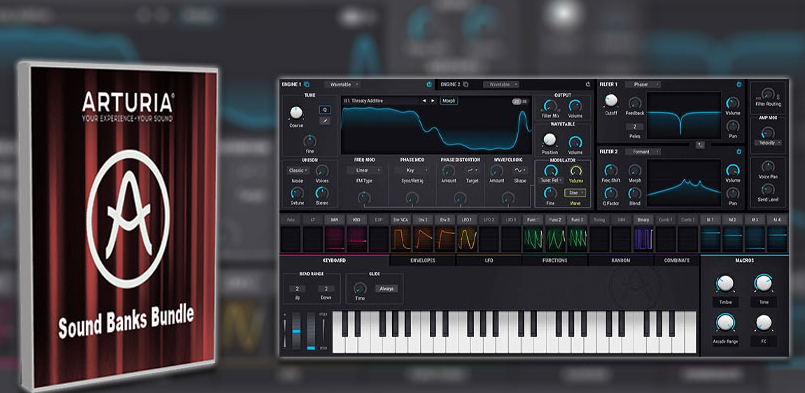Open Engine 2 type dropdown
805x393 pixels.
pos(502,84)
